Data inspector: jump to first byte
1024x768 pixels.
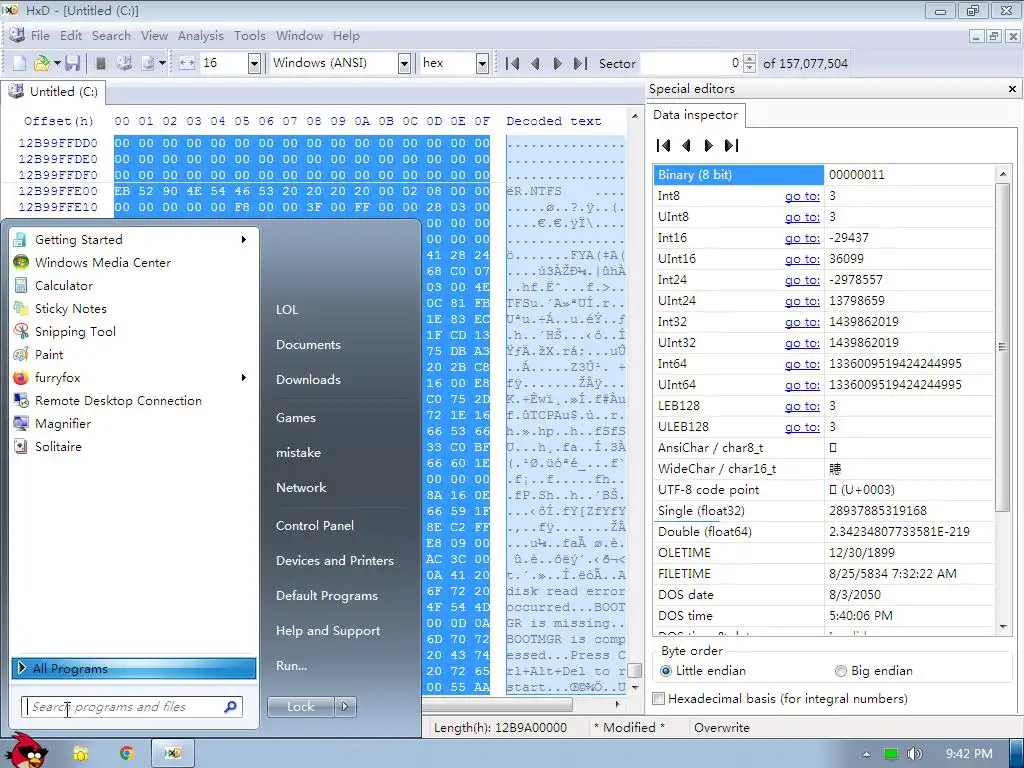664,146
